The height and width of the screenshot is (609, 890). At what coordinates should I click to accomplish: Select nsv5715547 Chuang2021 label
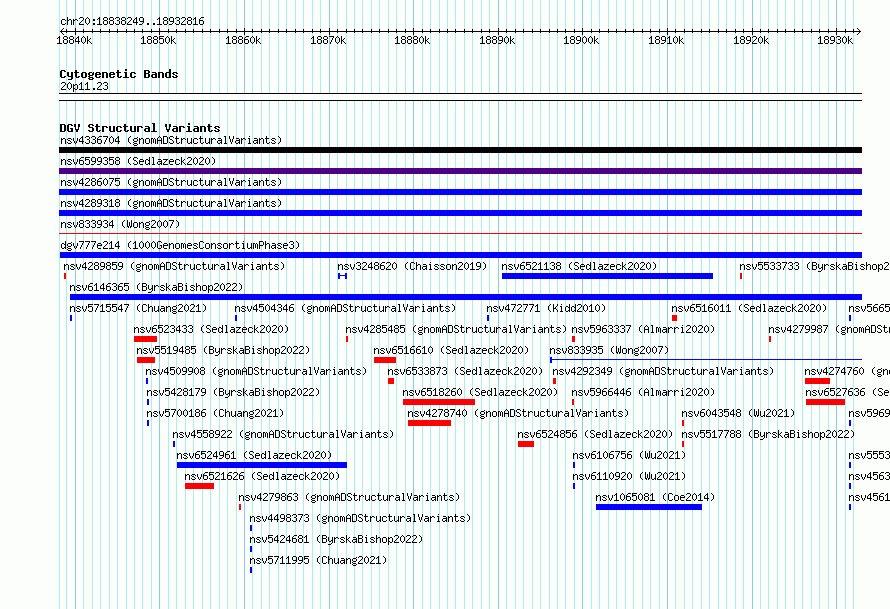click(138, 308)
